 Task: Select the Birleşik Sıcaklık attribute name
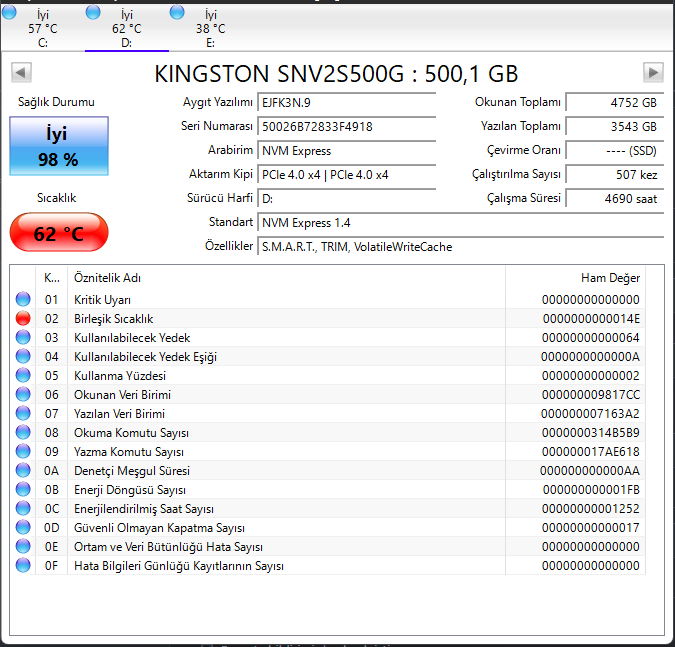(x=114, y=319)
